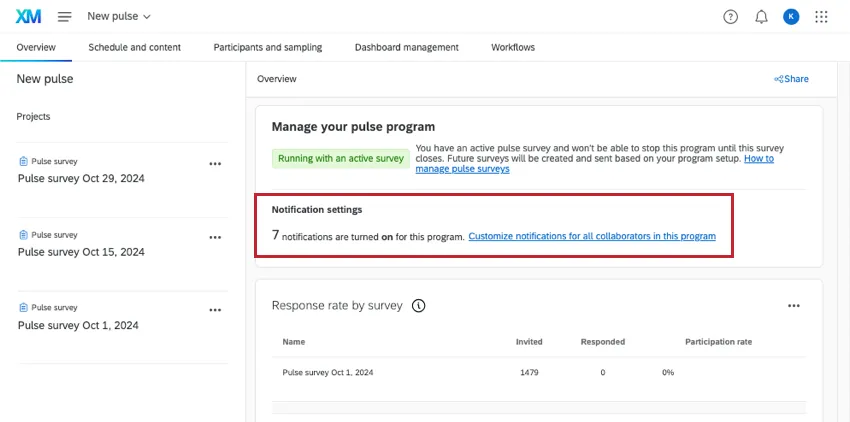
Task: Open options for Pulse survey Oct 29, 2024
Action: click(215, 164)
